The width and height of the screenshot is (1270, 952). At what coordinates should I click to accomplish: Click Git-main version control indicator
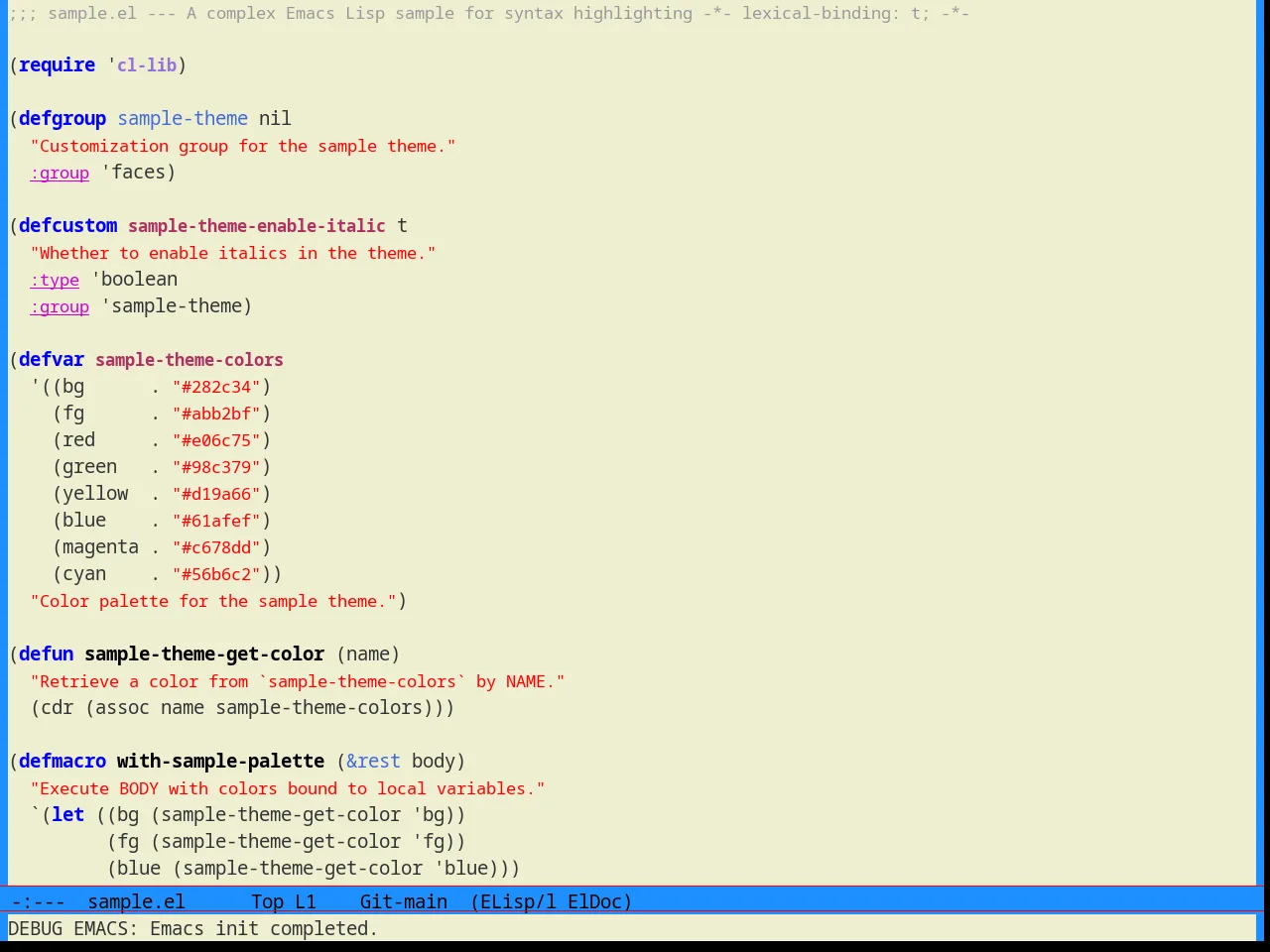(x=404, y=901)
